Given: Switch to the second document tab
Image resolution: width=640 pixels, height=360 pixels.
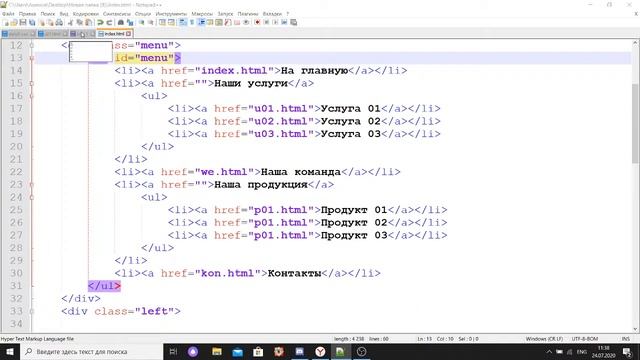Looking at the screenshot, I should (x=53, y=34).
